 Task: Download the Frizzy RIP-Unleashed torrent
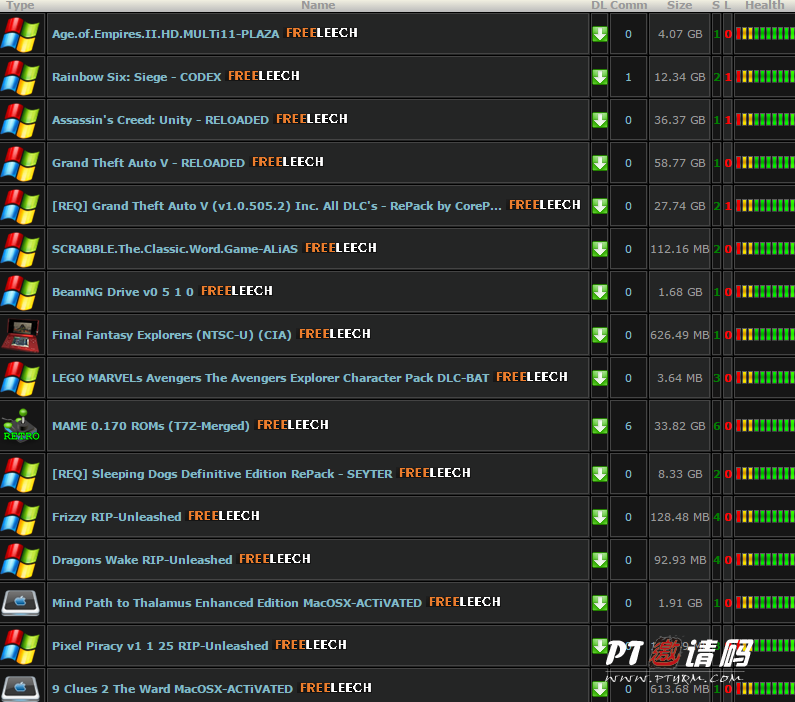pos(599,518)
